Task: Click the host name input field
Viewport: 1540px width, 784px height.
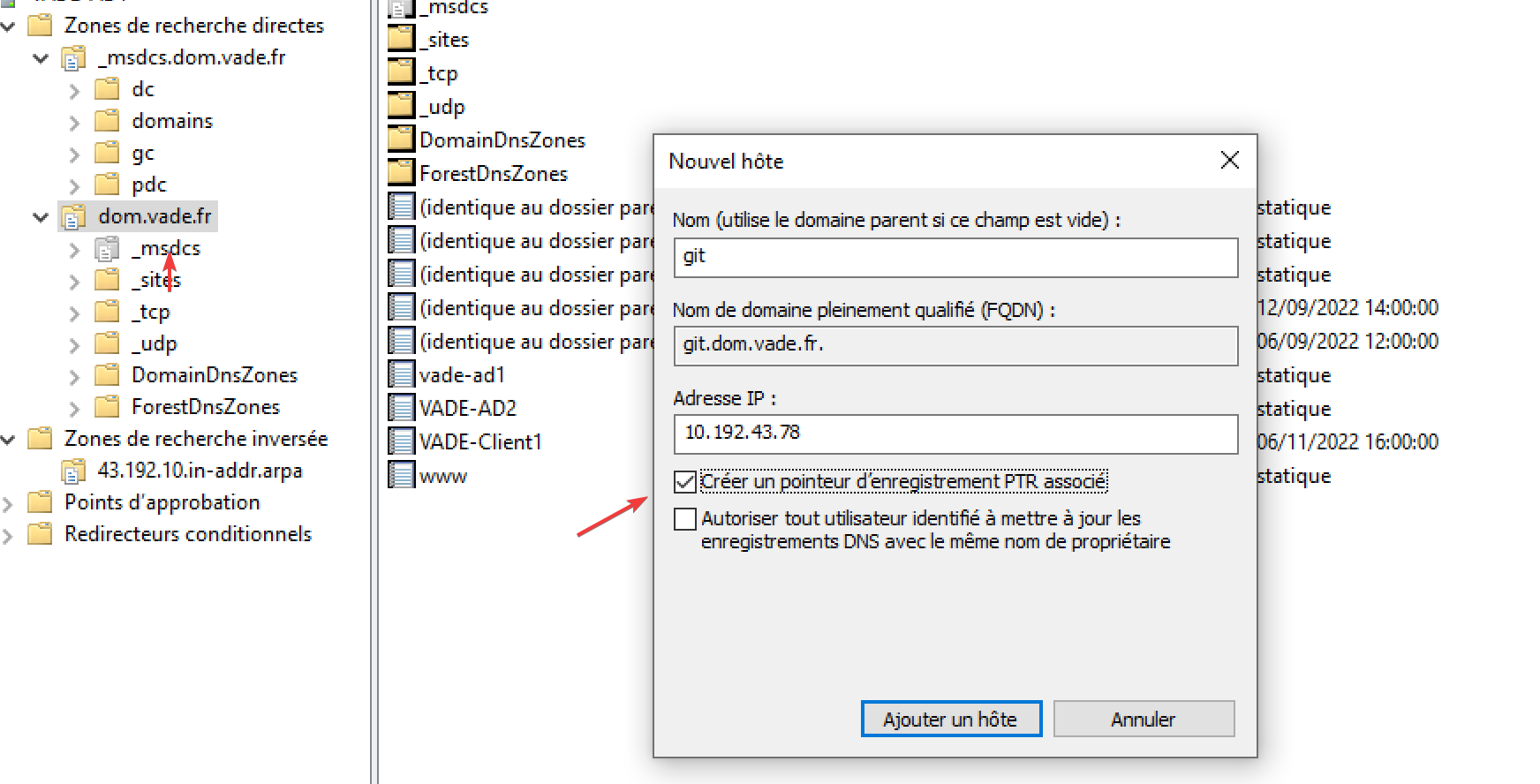Action: coord(955,257)
